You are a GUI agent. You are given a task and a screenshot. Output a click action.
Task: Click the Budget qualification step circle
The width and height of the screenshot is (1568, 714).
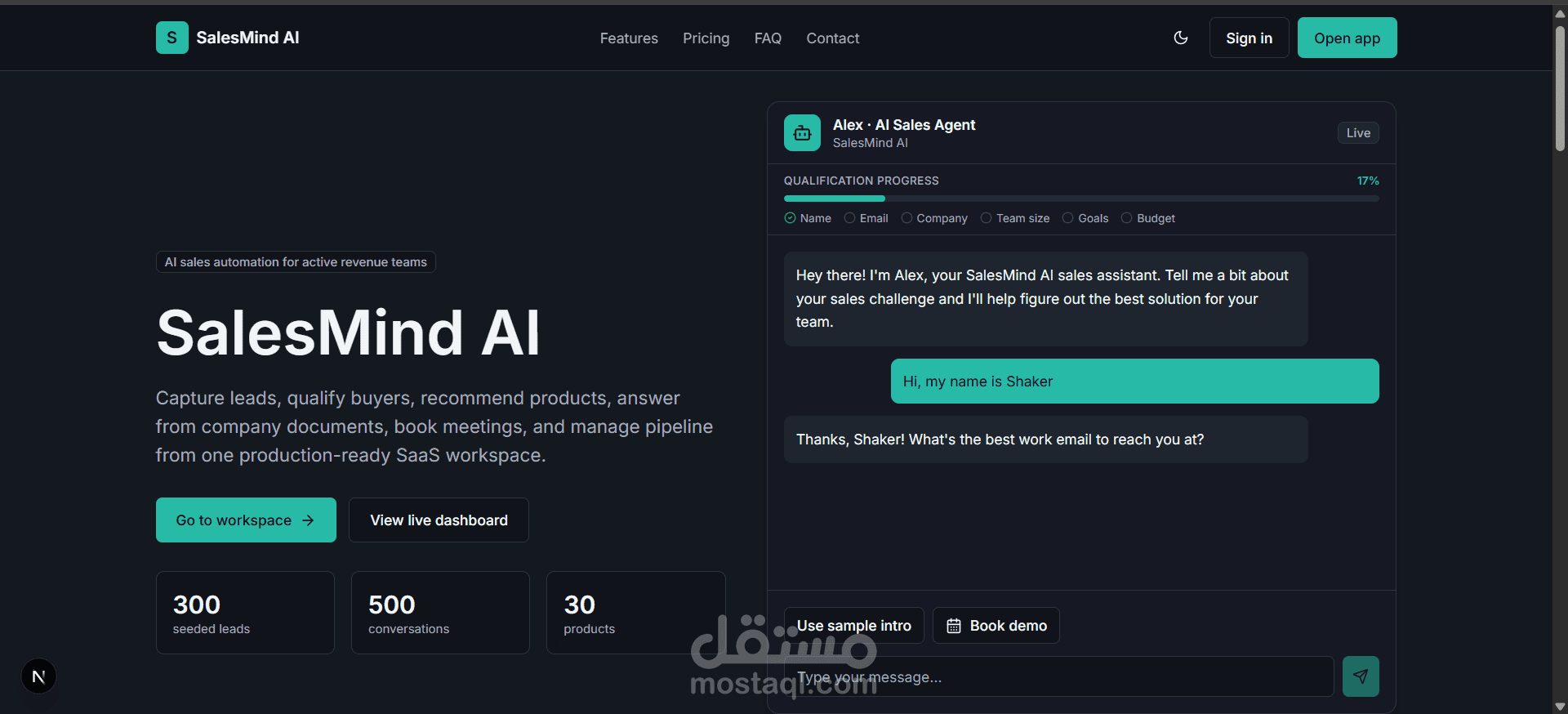[x=1126, y=218]
